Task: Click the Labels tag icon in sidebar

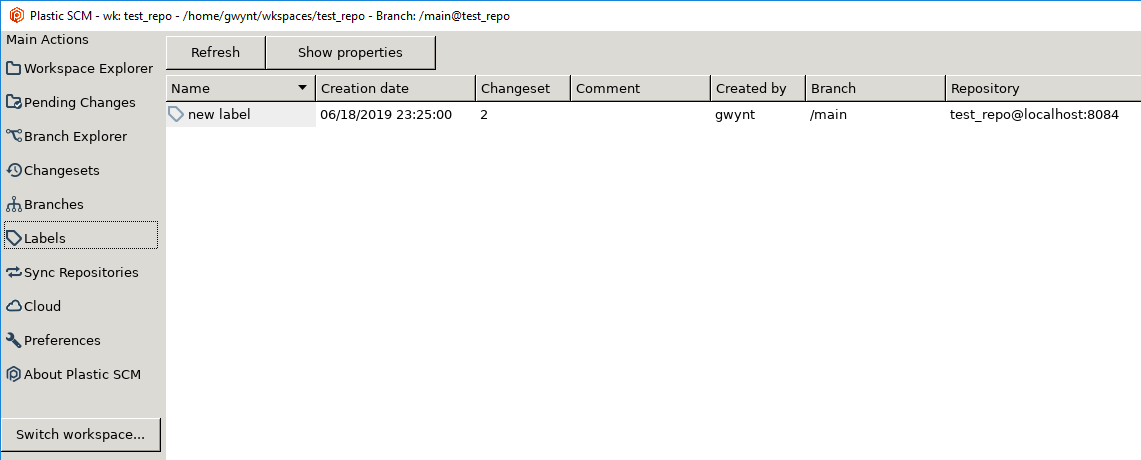Action: point(14,238)
